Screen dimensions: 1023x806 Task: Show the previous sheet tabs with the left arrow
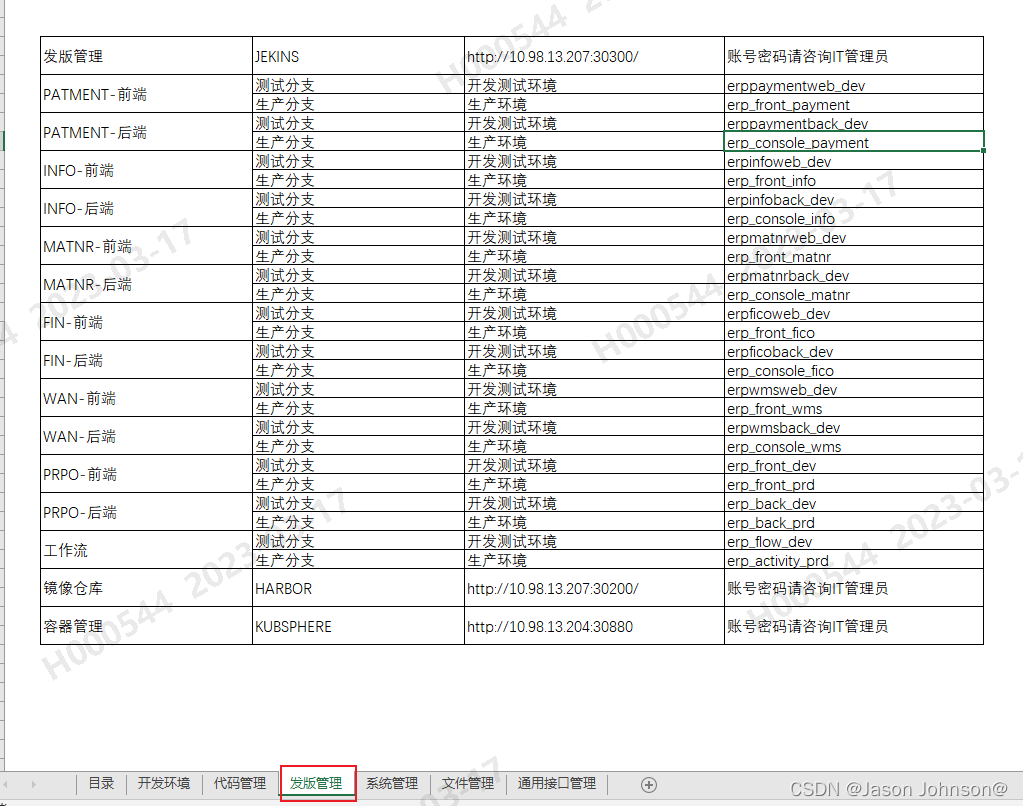pos(5,784)
